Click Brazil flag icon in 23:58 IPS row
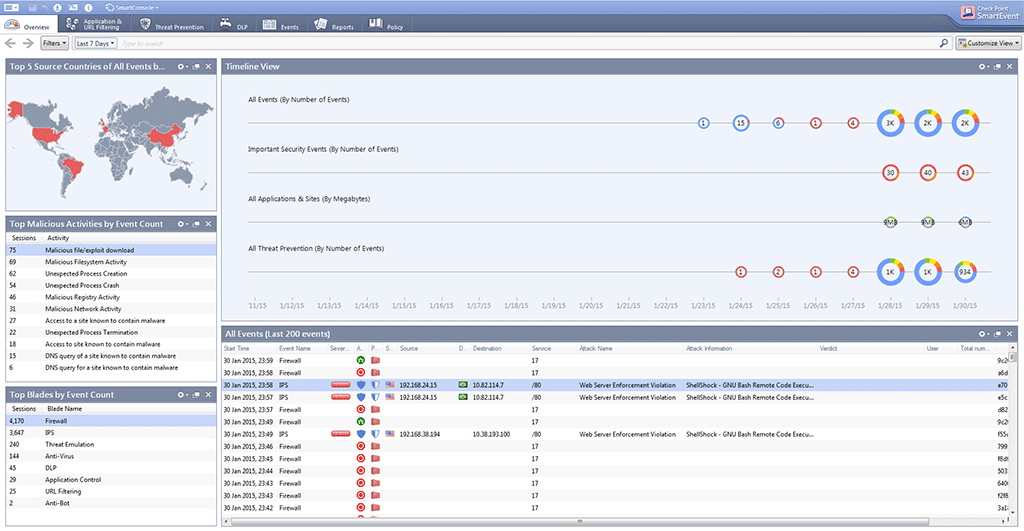Image resolution: width=1024 pixels, height=531 pixels. point(463,385)
